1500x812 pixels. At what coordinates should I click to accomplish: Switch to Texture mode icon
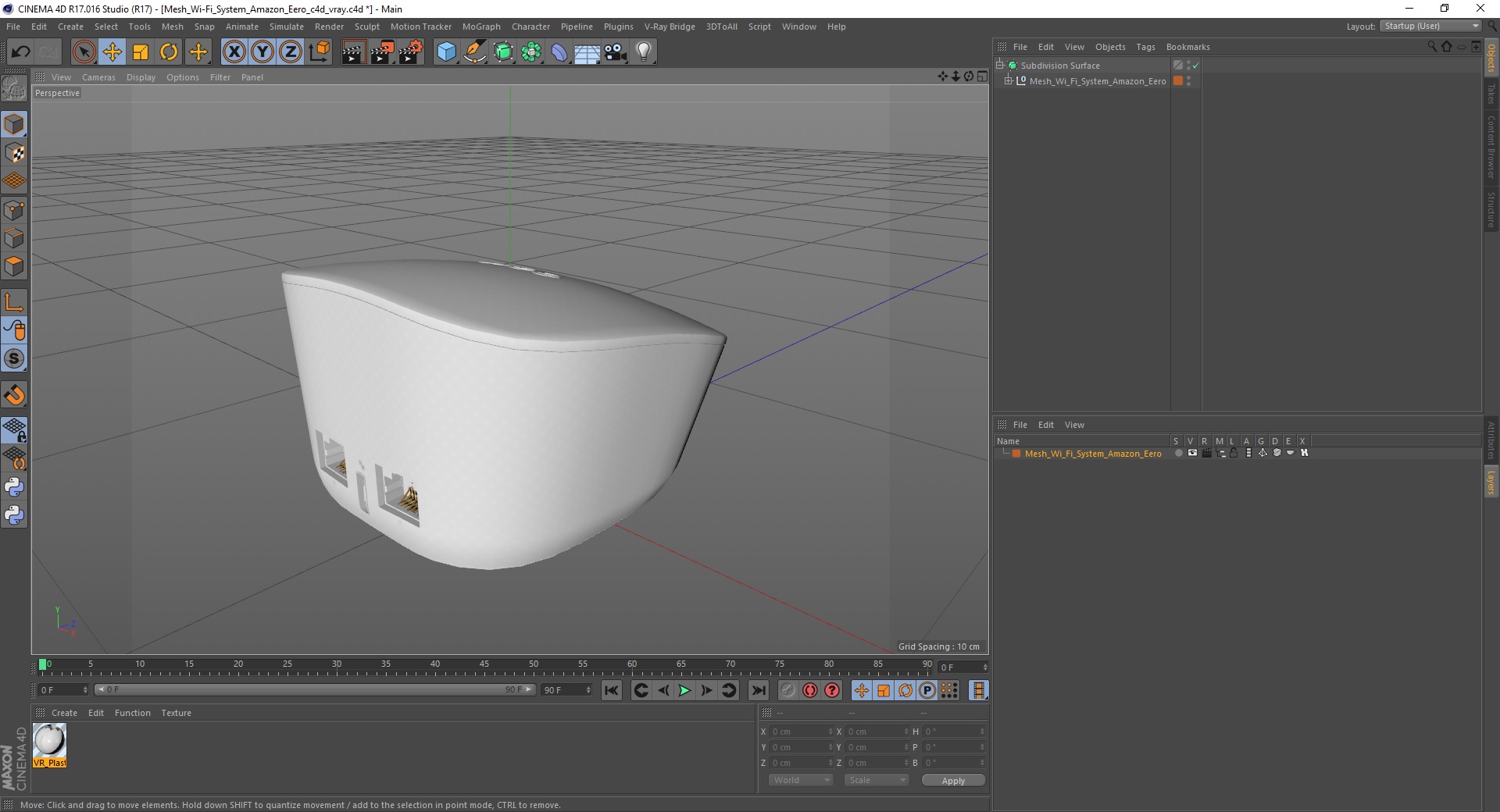15,154
